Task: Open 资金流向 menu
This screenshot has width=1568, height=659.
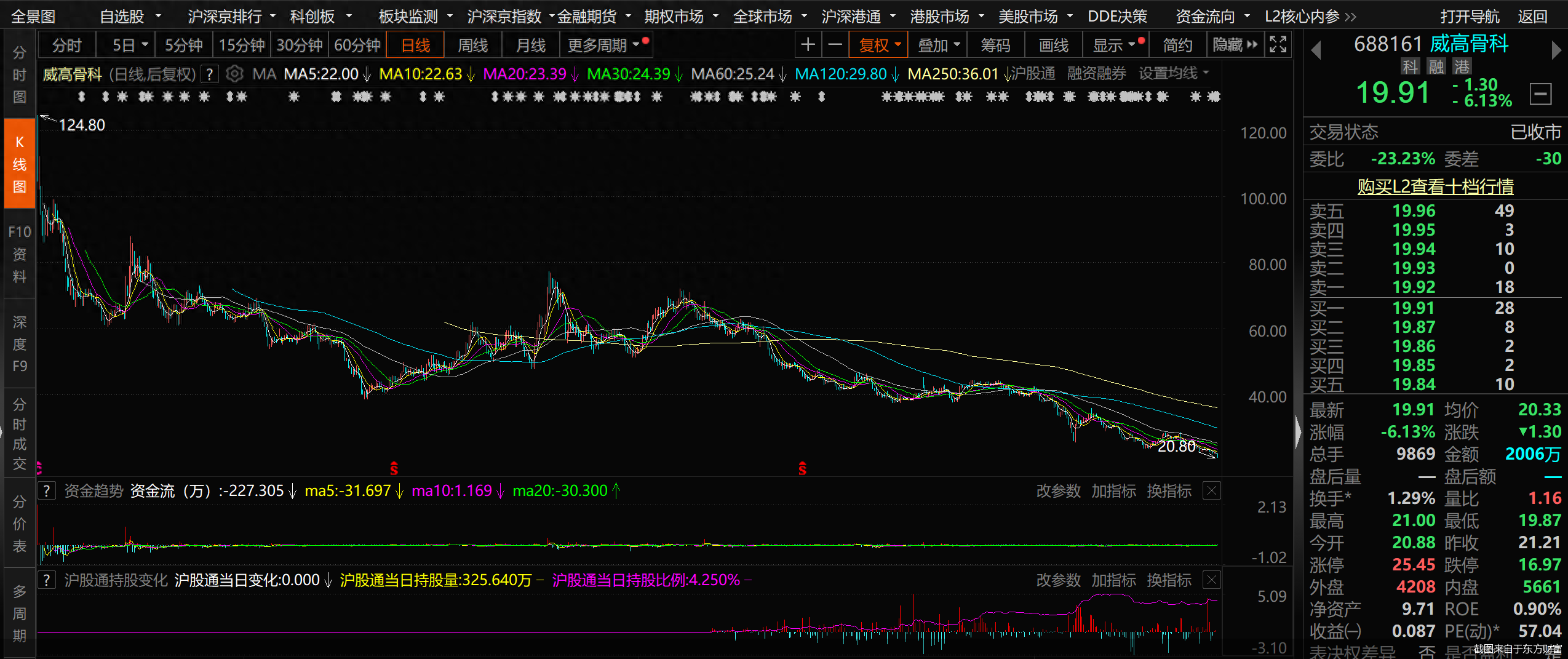Action: 1212,17
